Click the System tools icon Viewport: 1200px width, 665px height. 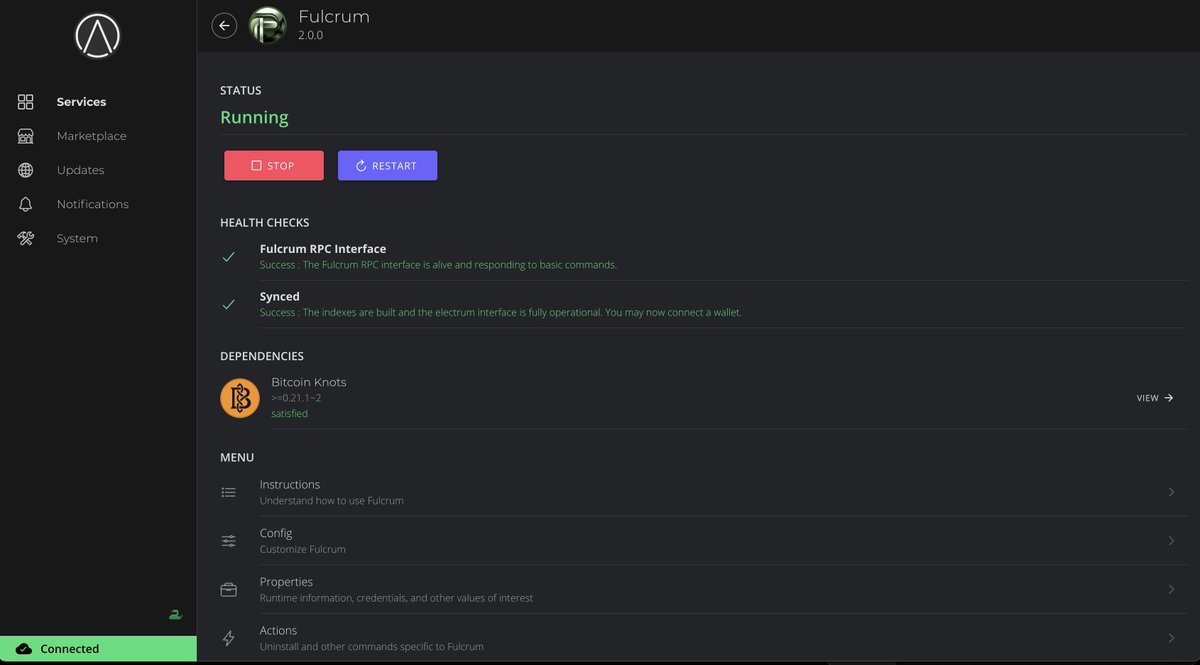(26, 238)
